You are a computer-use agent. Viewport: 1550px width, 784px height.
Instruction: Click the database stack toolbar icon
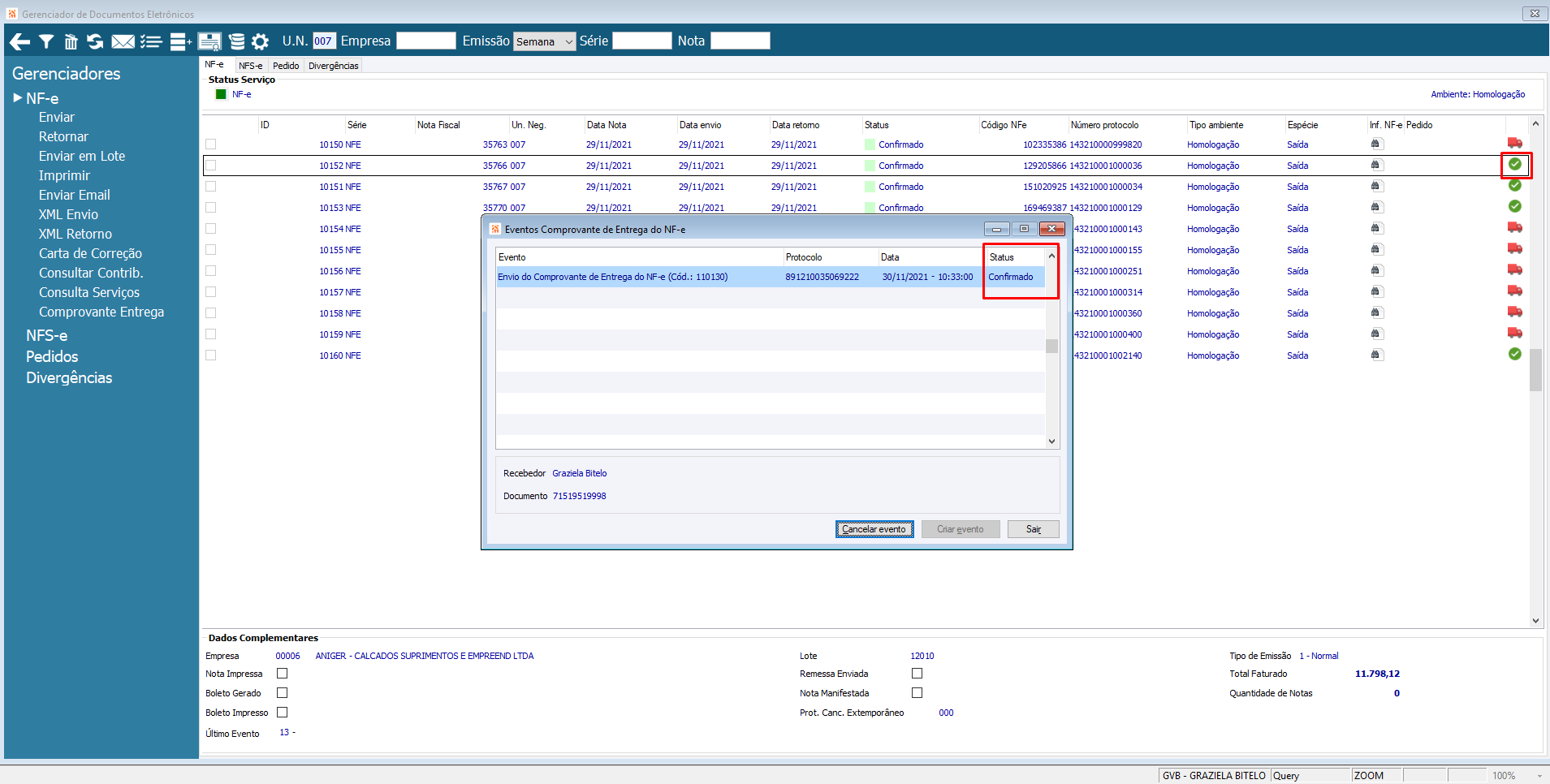(236, 41)
